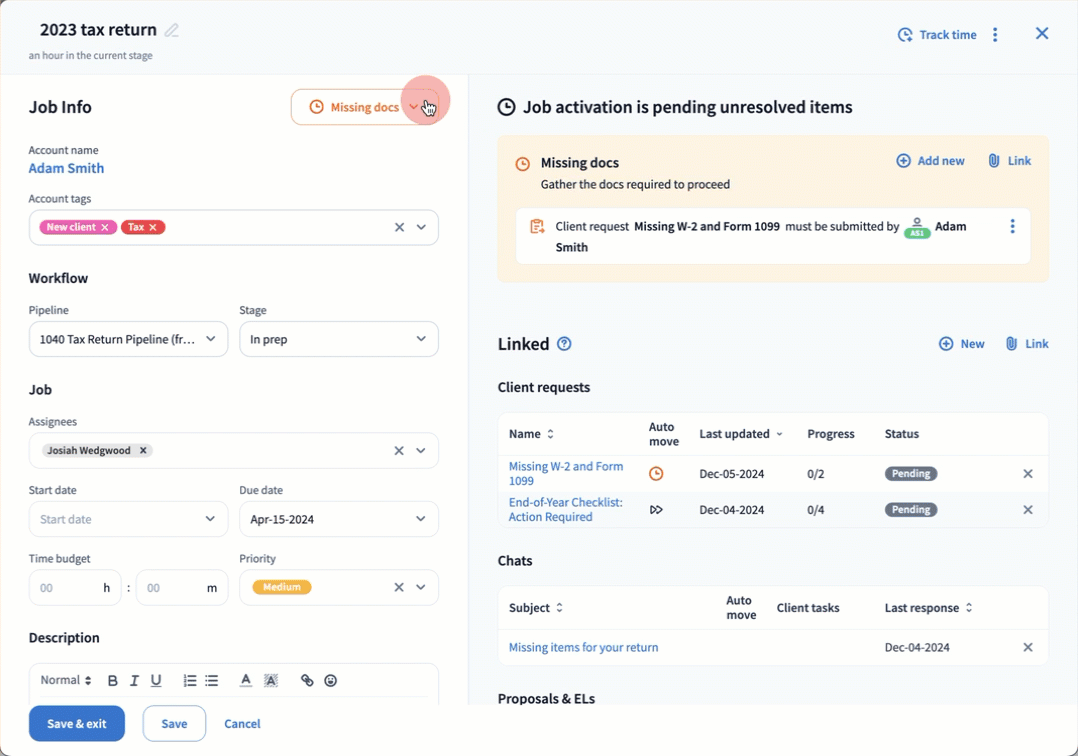Pick a text color in description toolbar
The image size is (1078, 756).
coord(246,681)
